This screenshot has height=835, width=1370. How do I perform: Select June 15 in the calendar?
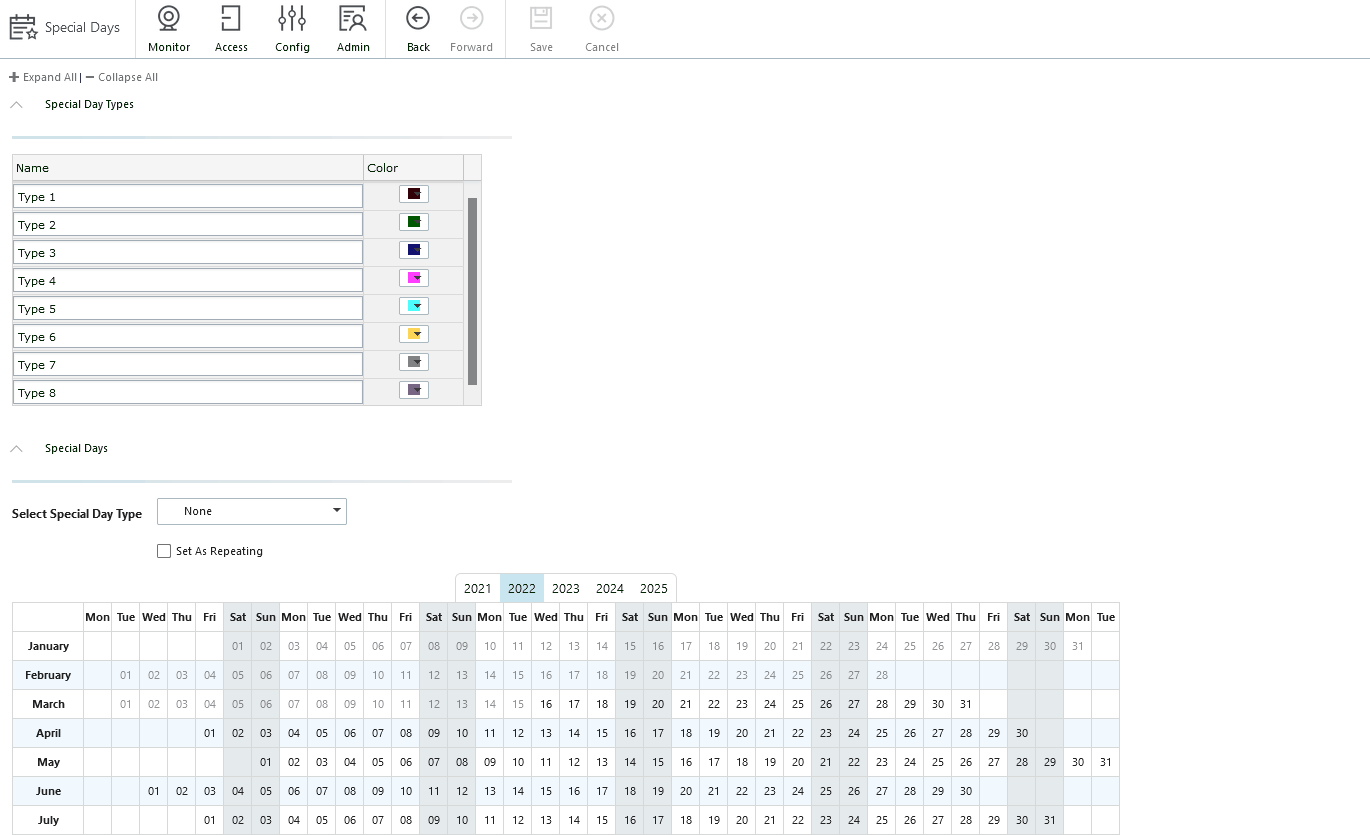(x=546, y=791)
